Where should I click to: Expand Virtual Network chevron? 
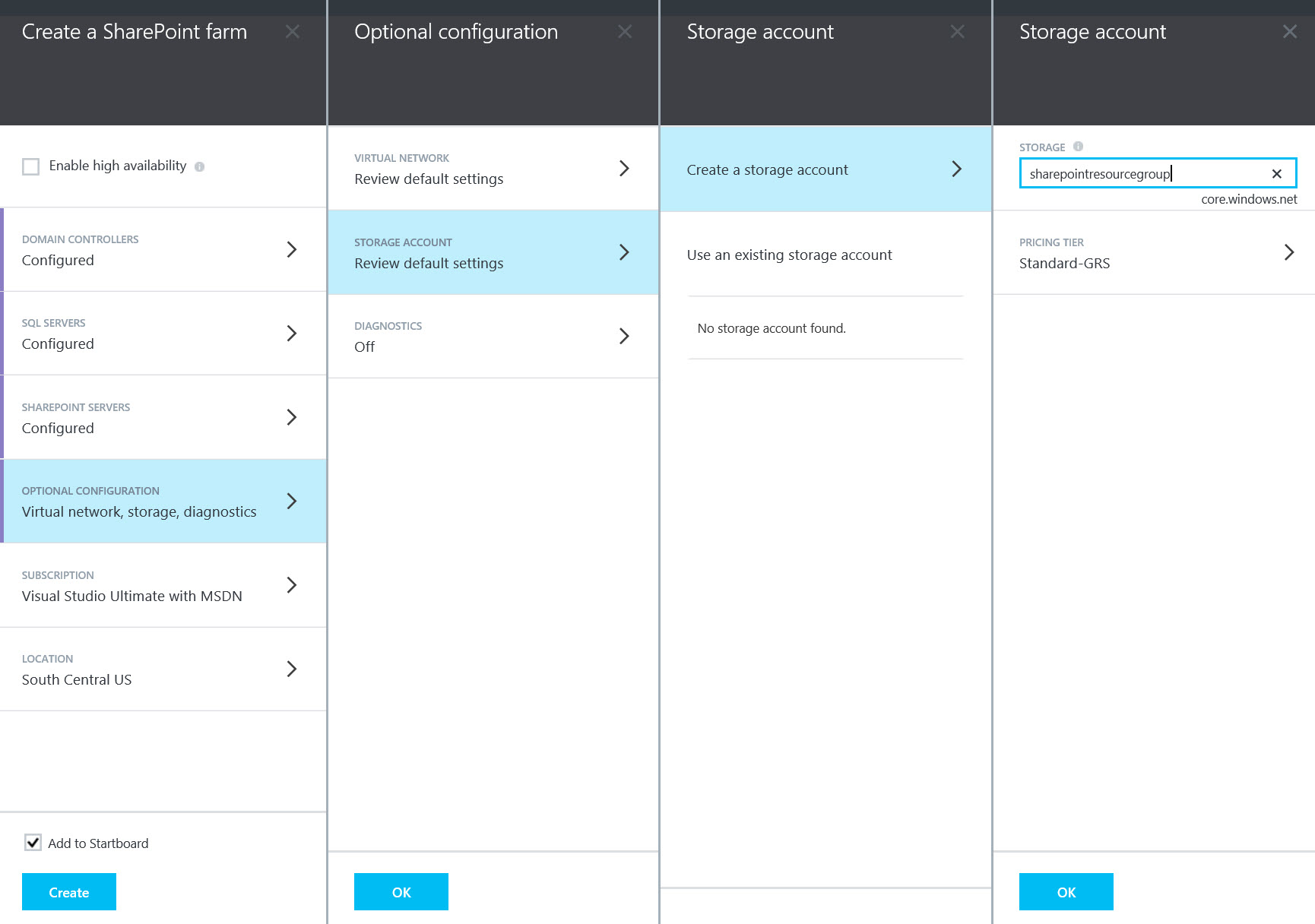(624, 168)
